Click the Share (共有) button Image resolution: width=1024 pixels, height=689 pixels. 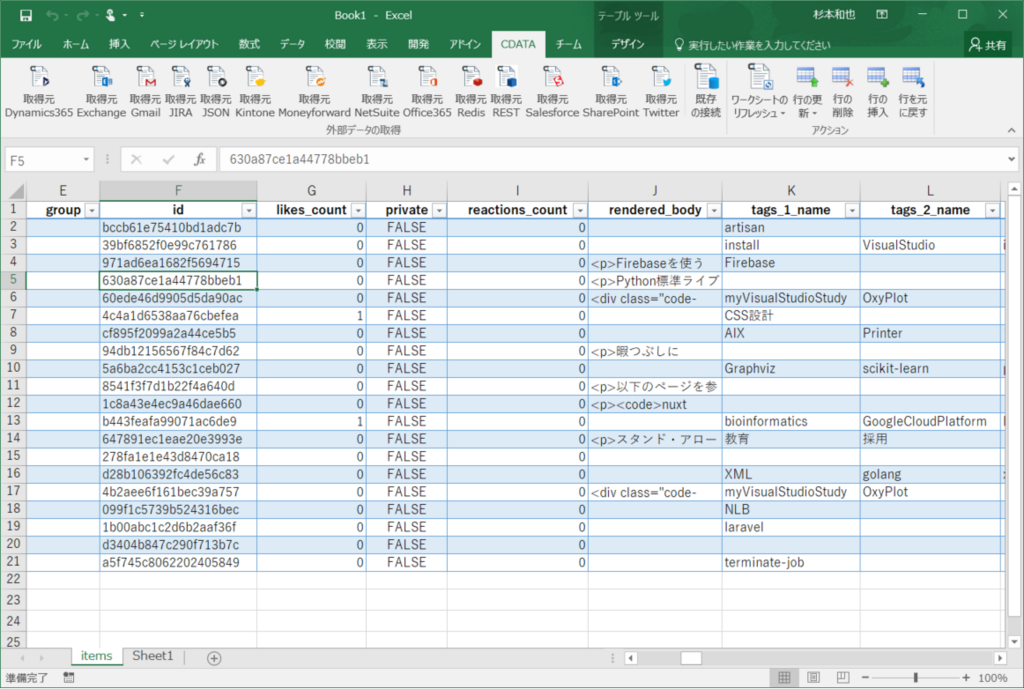pyautogui.click(x=987, y=45)
